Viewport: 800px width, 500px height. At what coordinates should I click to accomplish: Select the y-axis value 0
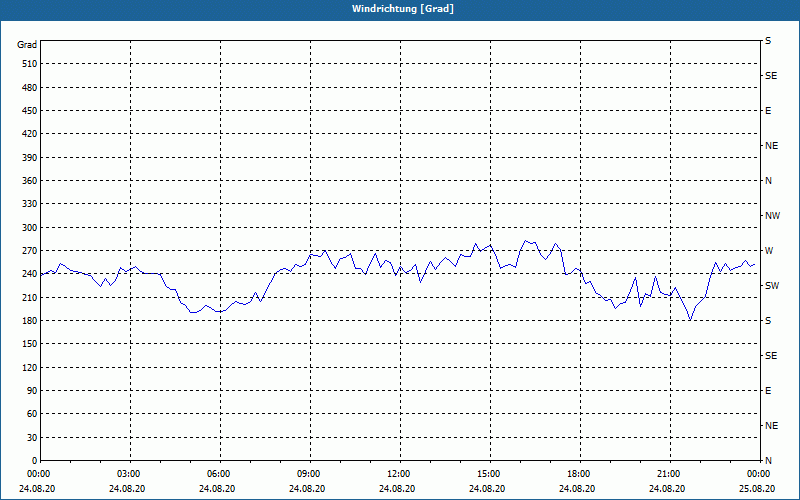tap(35, 461)
